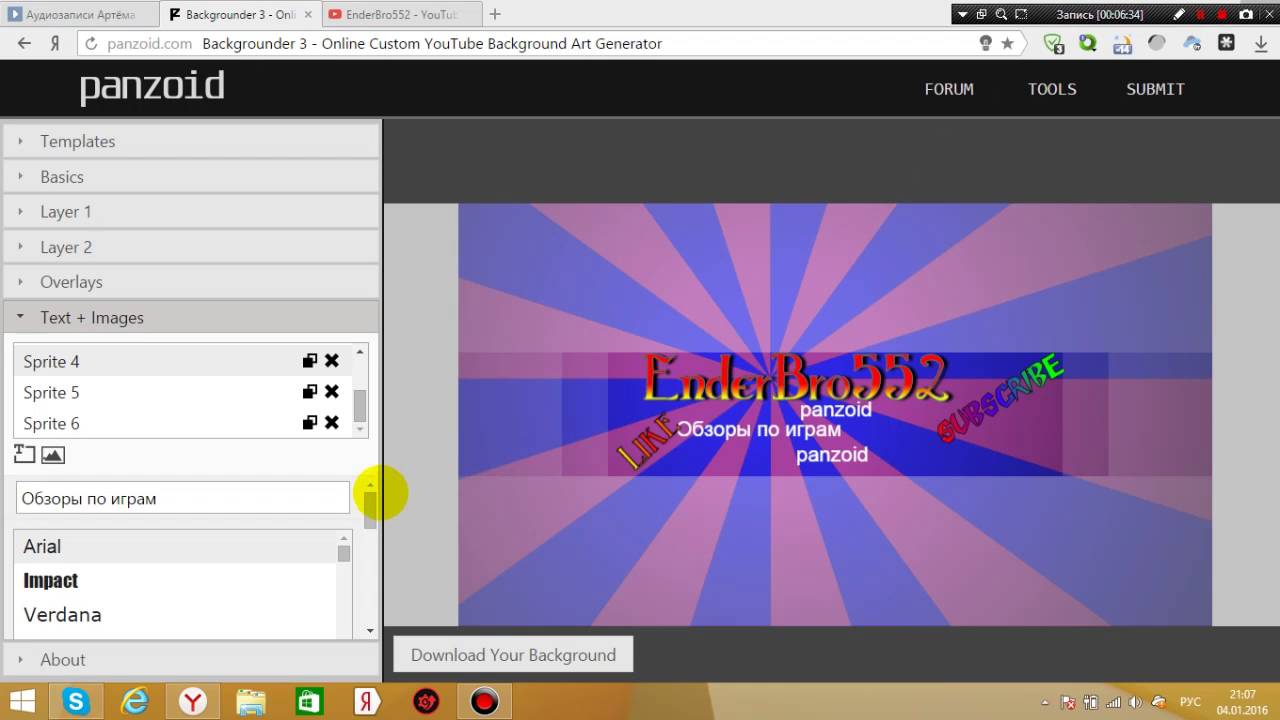Click the Yandex 'Я' button in address bar
Image resolution: width=1280 pixels, height=720 pixels.
pyautogui.click(x=56, y=43)
